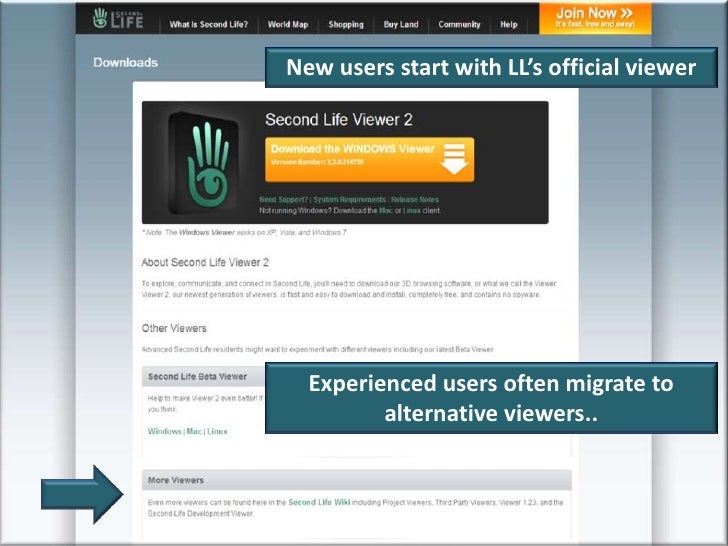Click the Join Now button
The width and height of the screenshot is (728, 546).
pos(595,18)
